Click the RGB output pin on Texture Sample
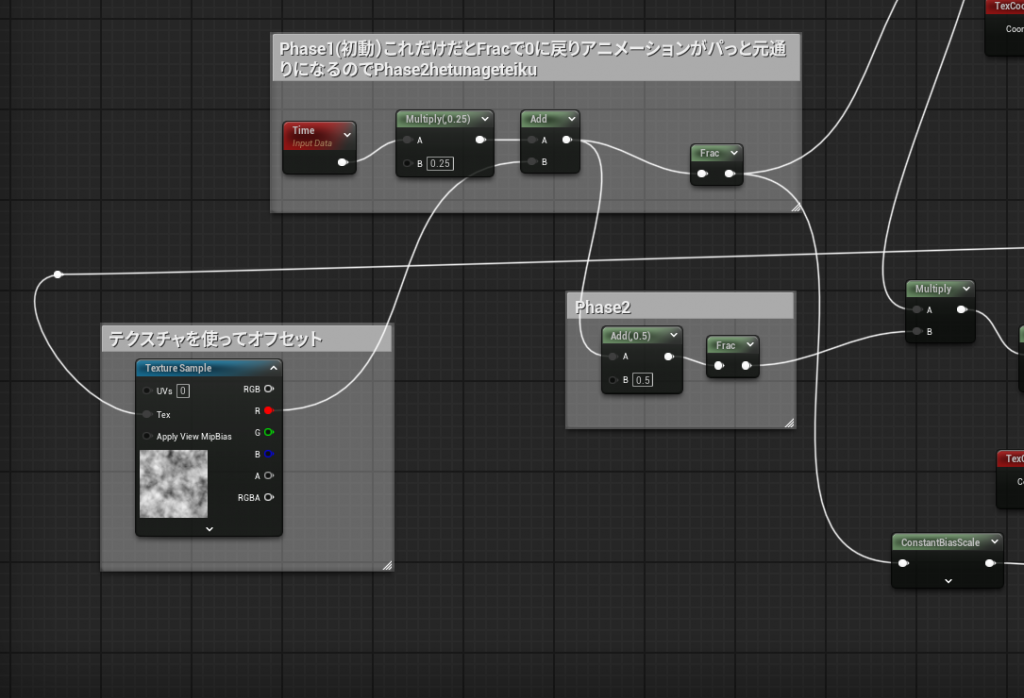 (x=268, y=389)
